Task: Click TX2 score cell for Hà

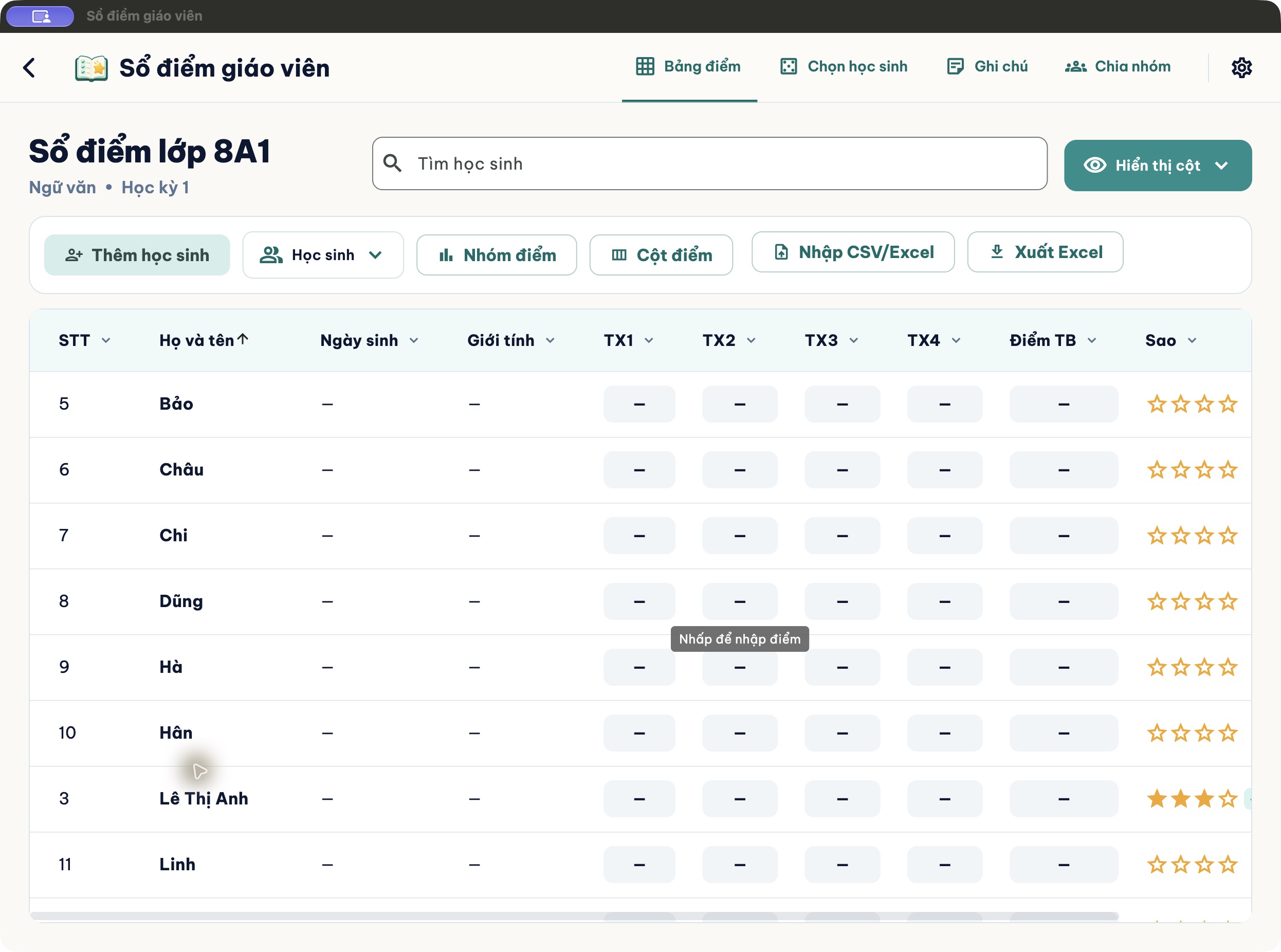Action: pos(740,667)
